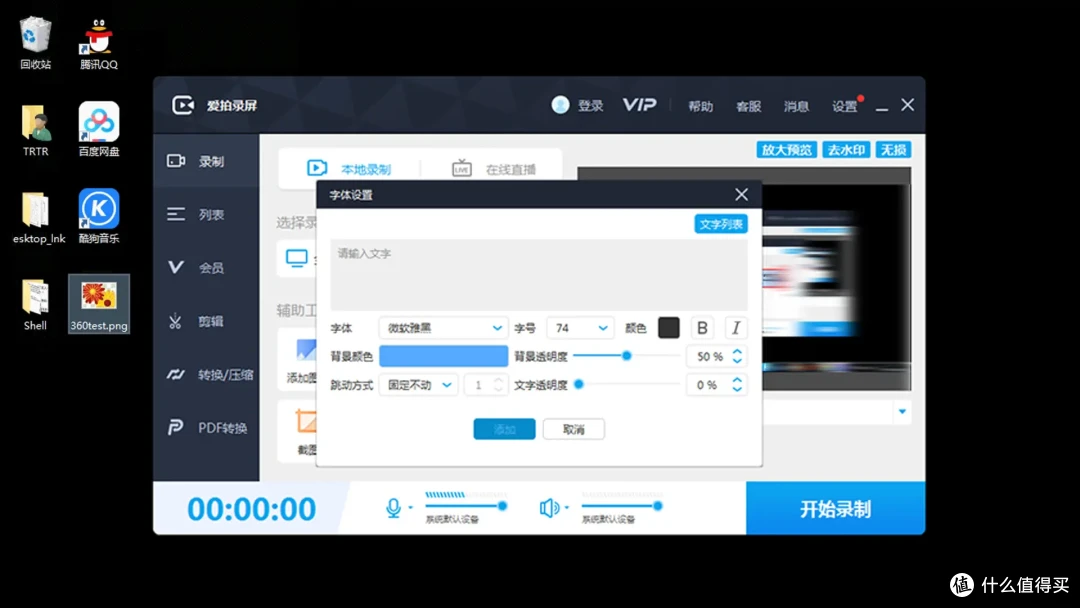Open the Recycle Bin desktop icon
This screenshot has width=1080, height=608.
[x=35, y=43]
